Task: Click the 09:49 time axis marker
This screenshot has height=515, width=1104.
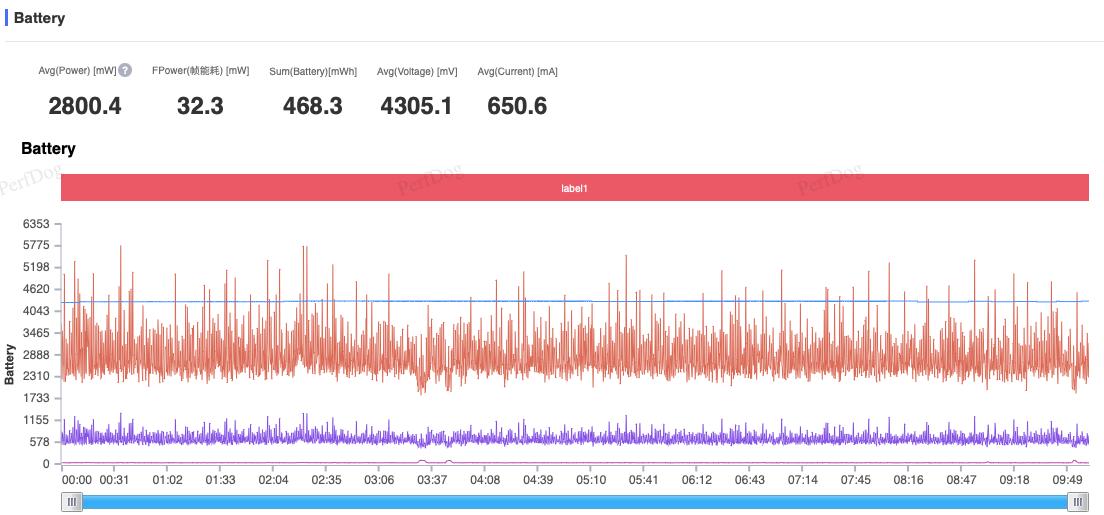Action: click(x=1067, y=480)
